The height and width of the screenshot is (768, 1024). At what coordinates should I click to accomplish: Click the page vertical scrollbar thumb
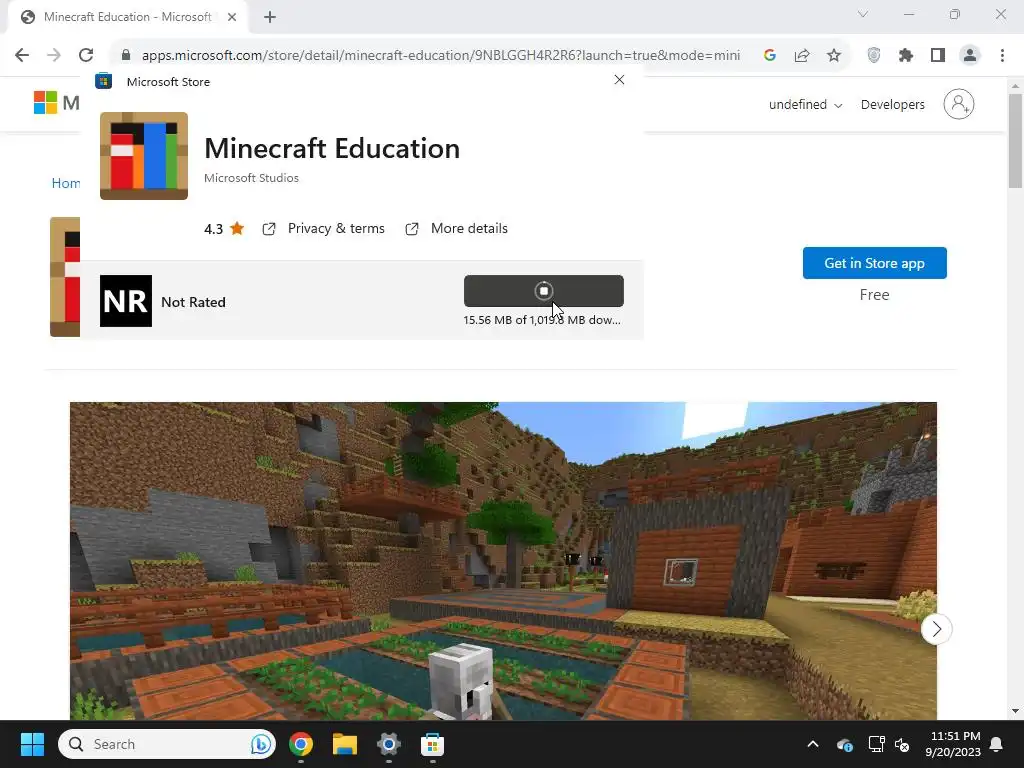(x=1015, y=140)
